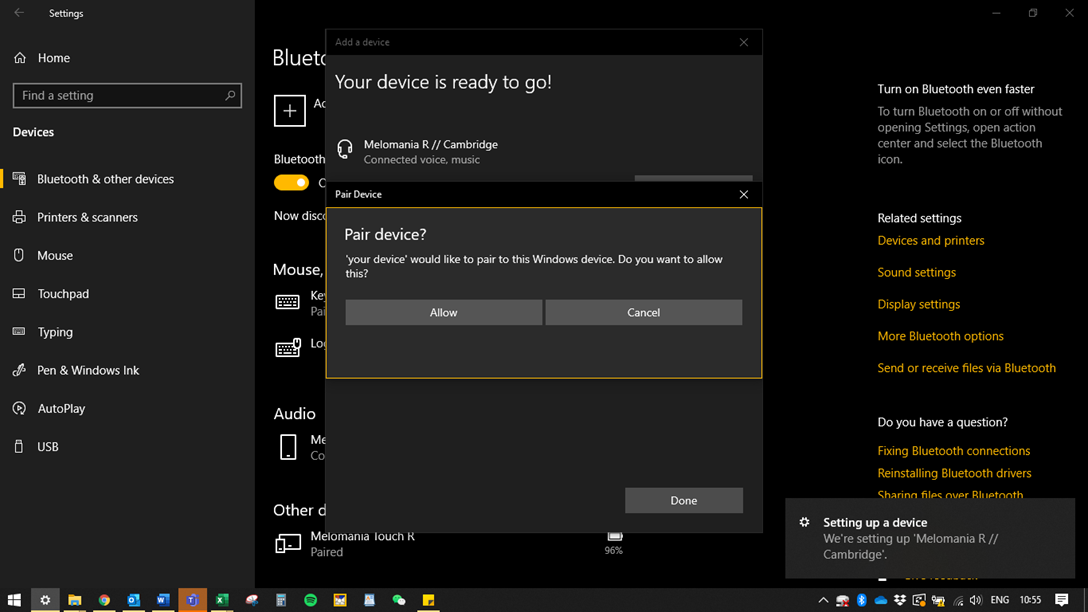Click the Find a setting search box
Viewport: 1088px width, 612px height.
tap(120, 96)
